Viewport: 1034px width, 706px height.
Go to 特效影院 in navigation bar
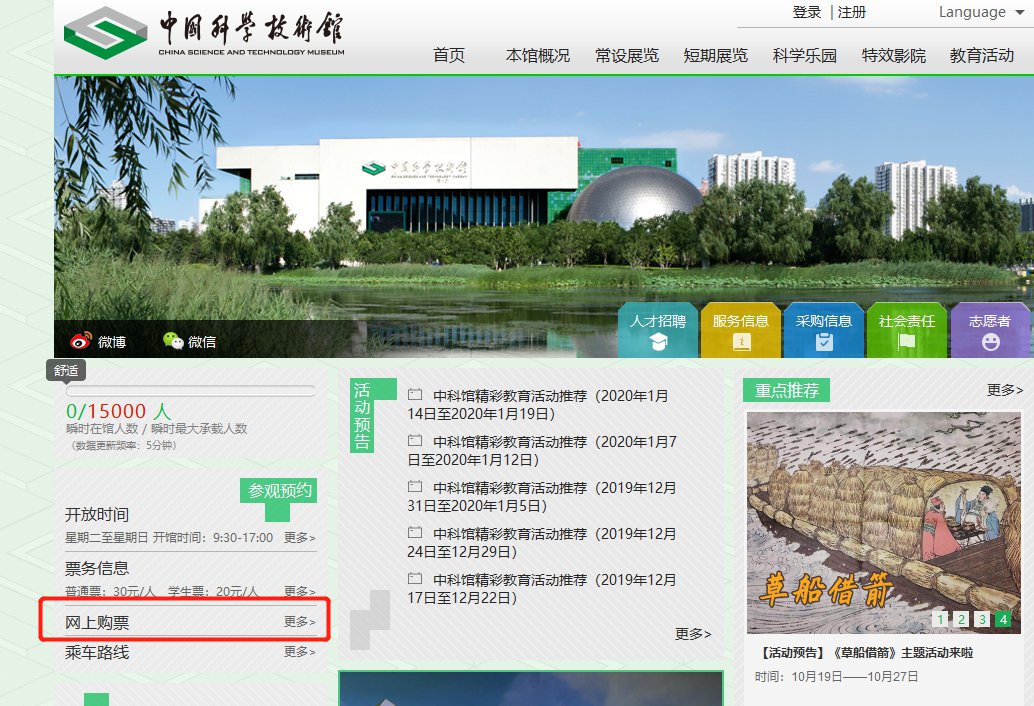893,55
